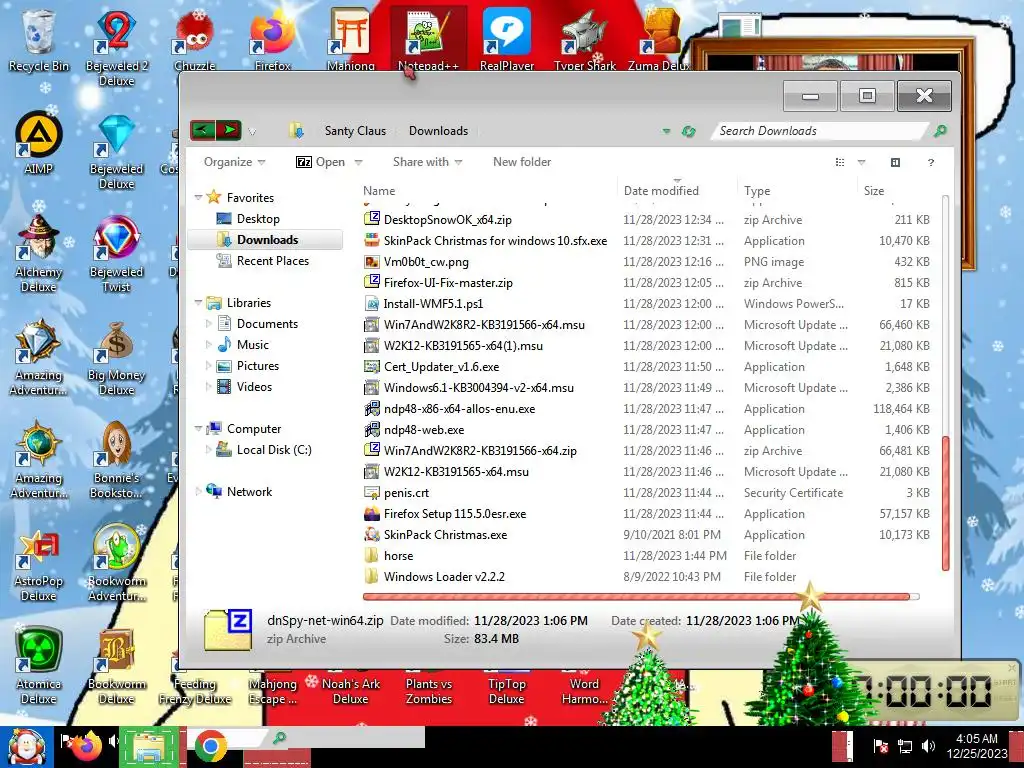Launch AstroPop Deluxe shortcut
The width and height of the screenshot is (1024, 768).
point(40,566)
